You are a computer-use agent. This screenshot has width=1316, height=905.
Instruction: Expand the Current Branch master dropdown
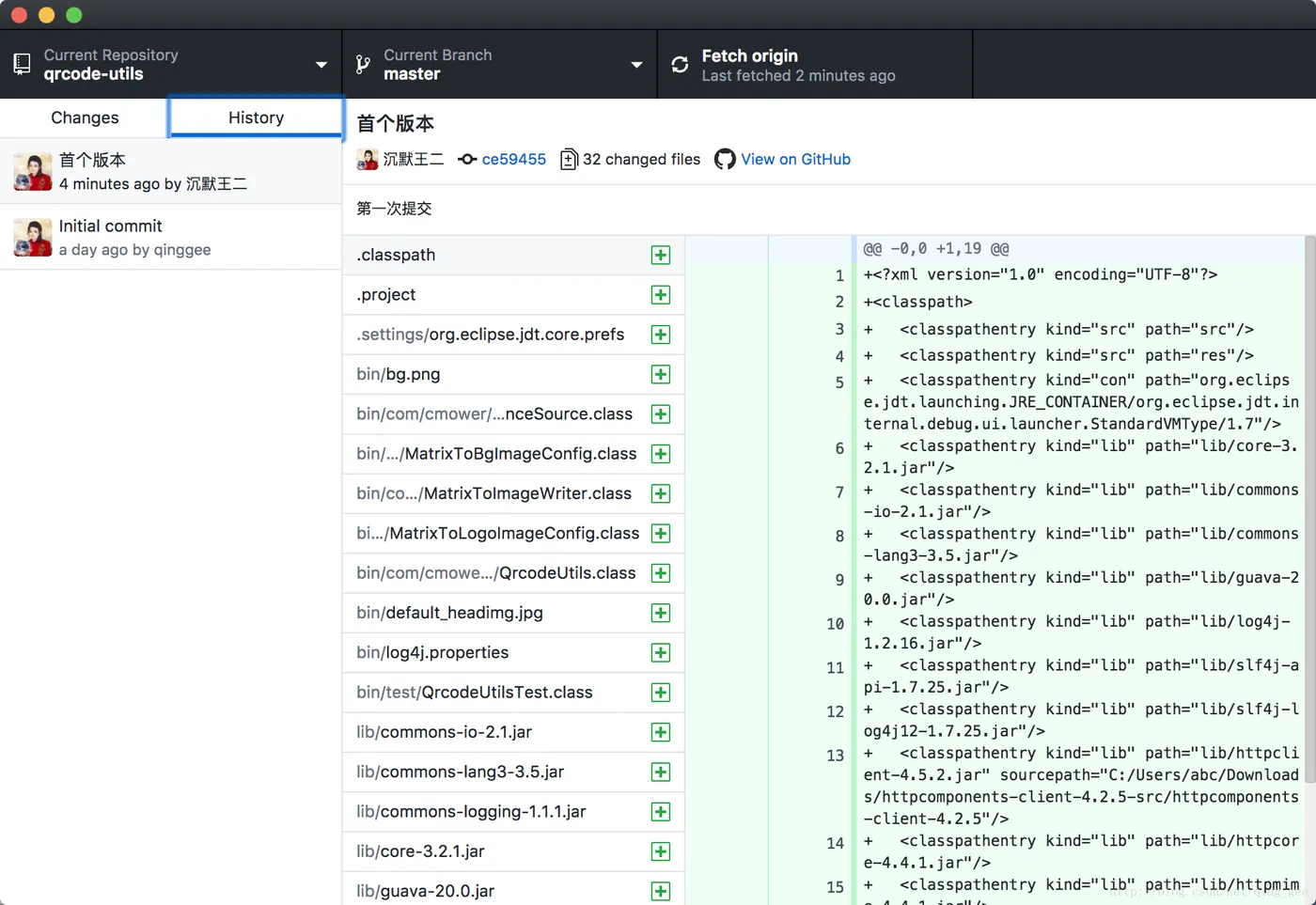tap(499, 65)
